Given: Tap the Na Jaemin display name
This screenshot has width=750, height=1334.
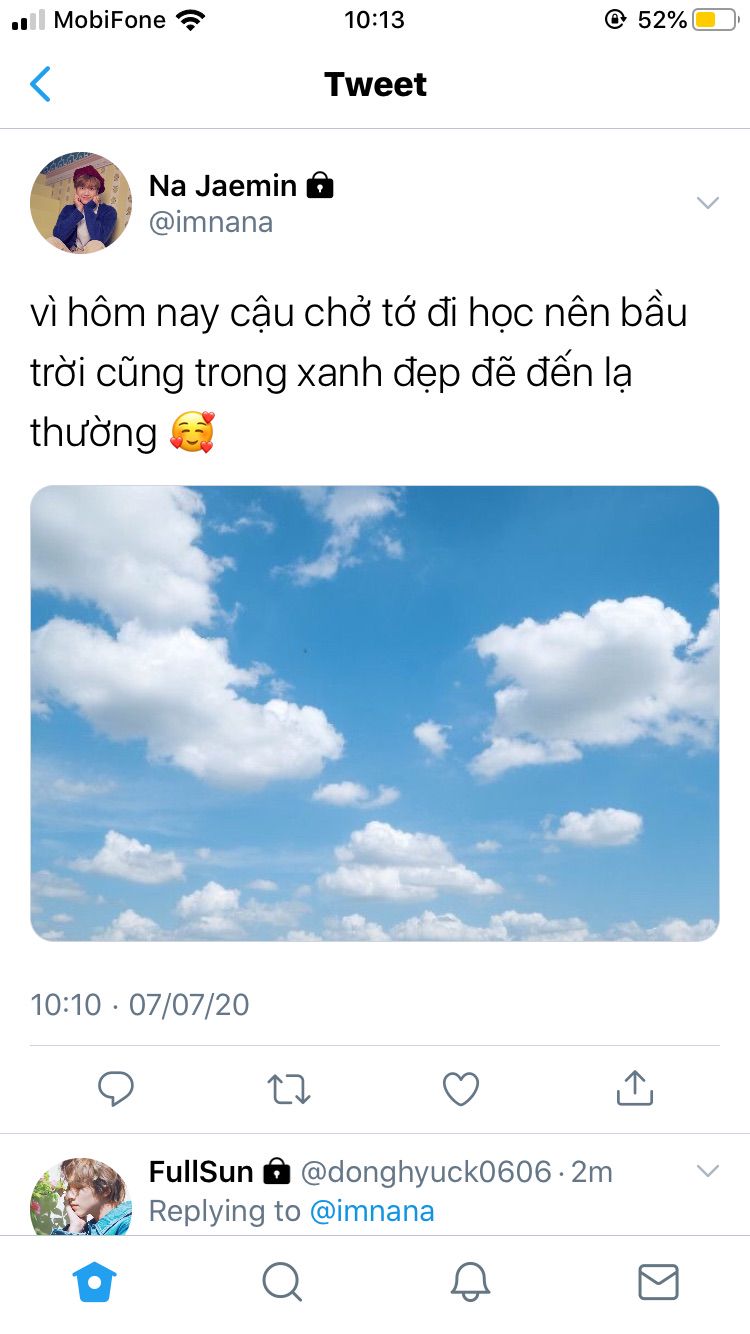Looking at the screenshot, I should [223, 185].
